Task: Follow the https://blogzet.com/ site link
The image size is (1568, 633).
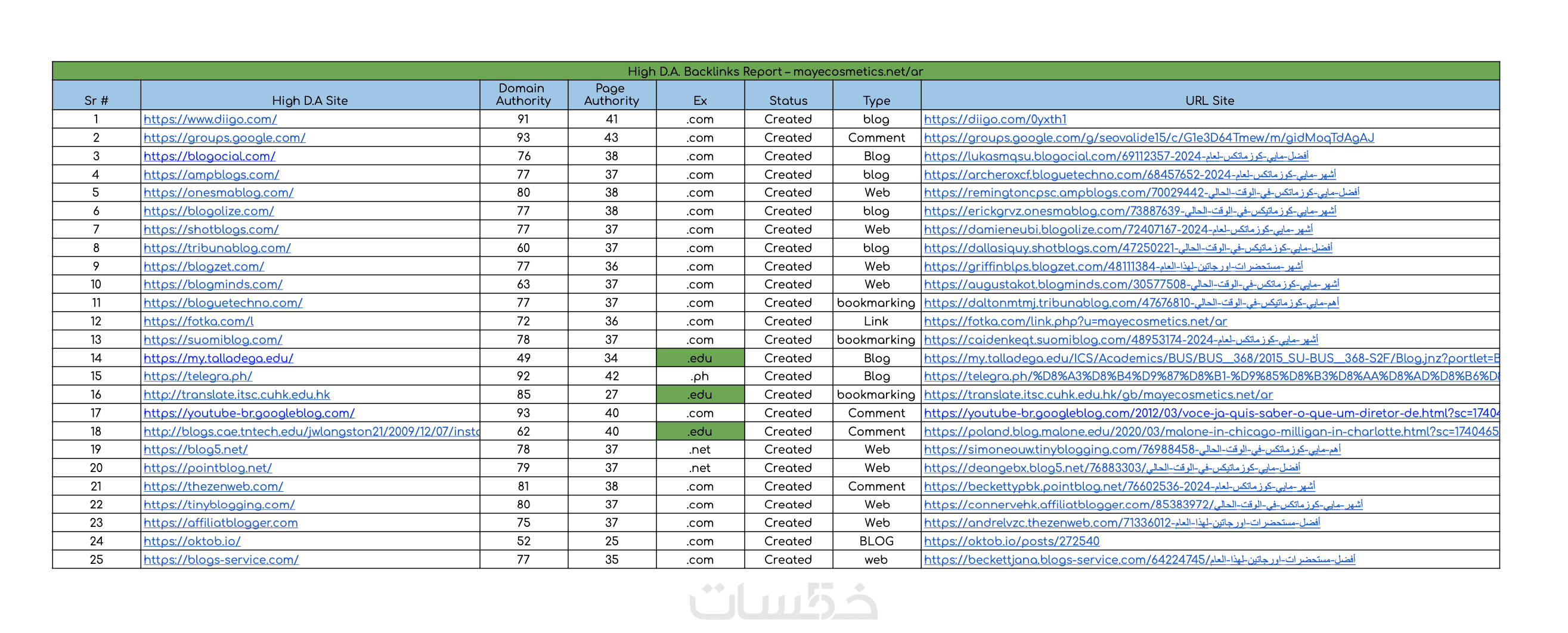Action: (204, 266)
